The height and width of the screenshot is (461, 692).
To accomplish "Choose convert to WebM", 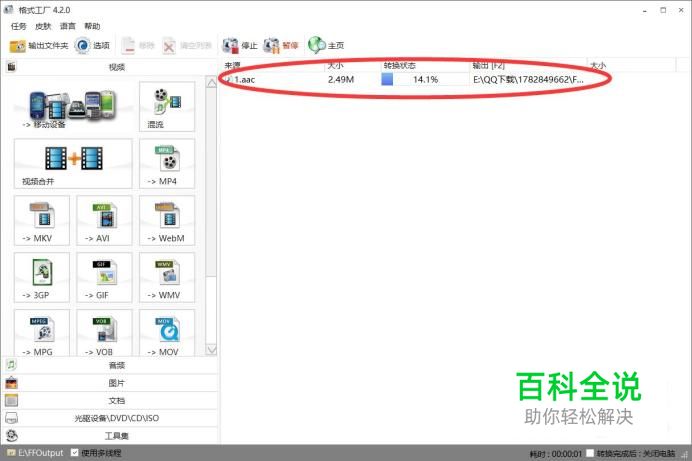I will [167, 221].
